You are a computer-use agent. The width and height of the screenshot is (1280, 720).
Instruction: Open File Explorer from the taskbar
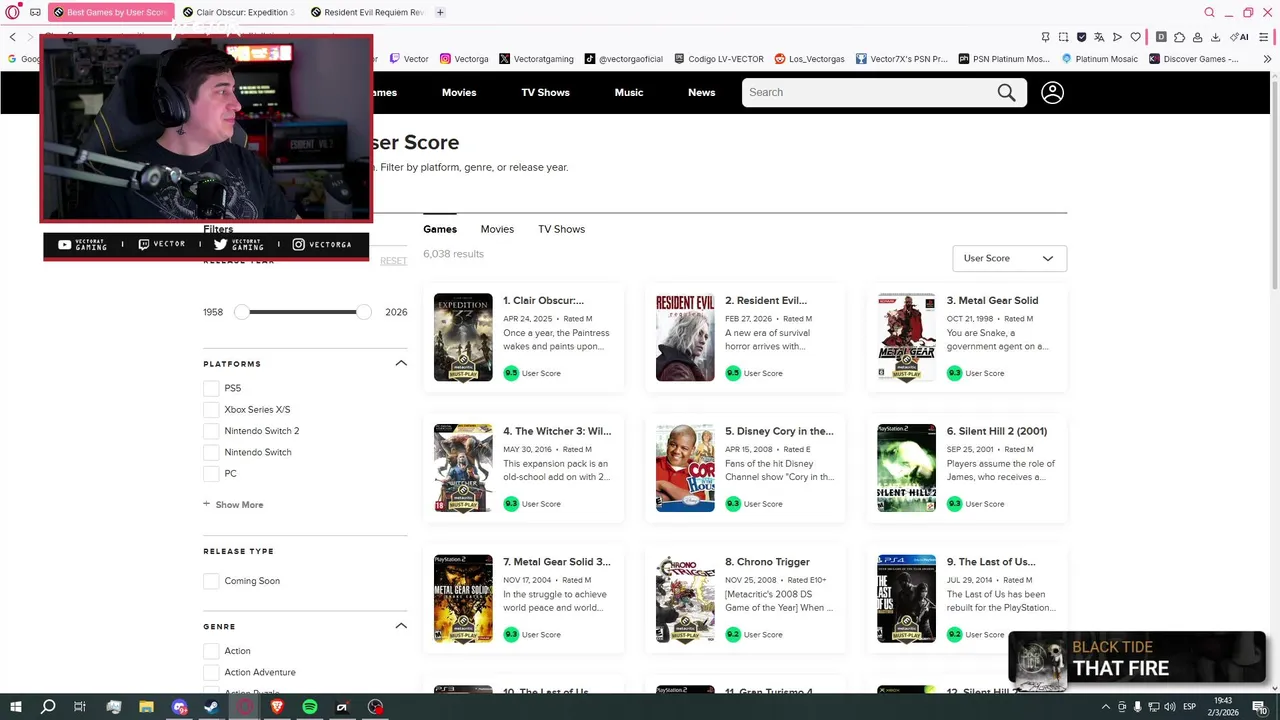146,707
